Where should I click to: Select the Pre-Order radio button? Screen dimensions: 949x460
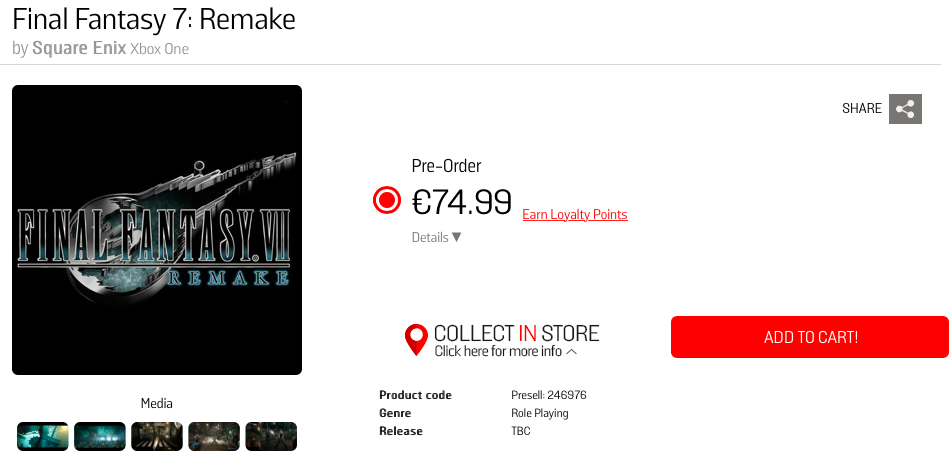click(387, 201)
